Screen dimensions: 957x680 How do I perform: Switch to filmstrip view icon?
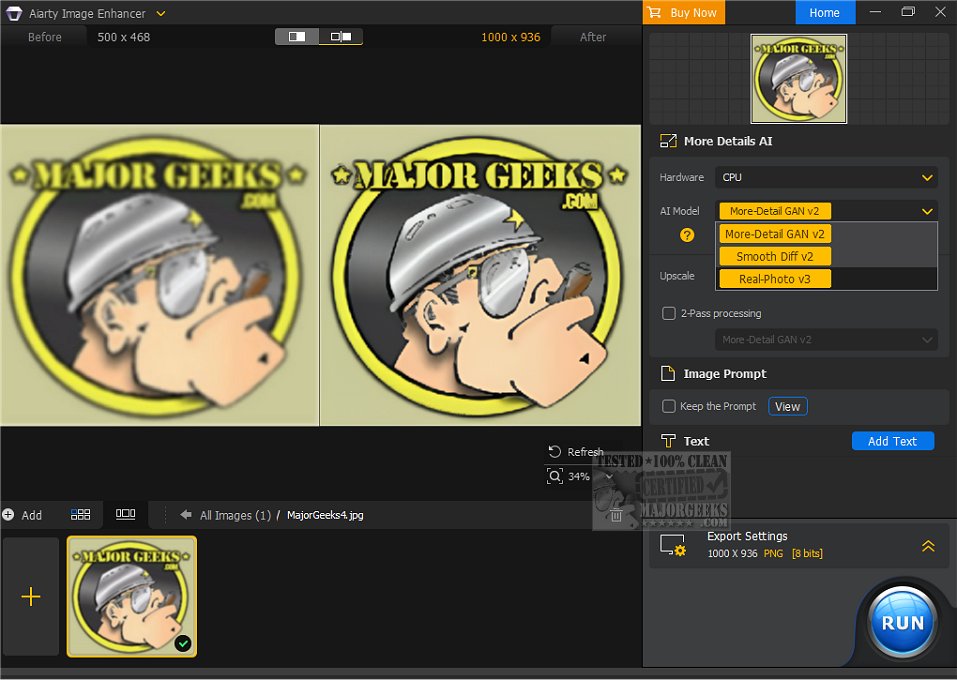pos(126,514)
